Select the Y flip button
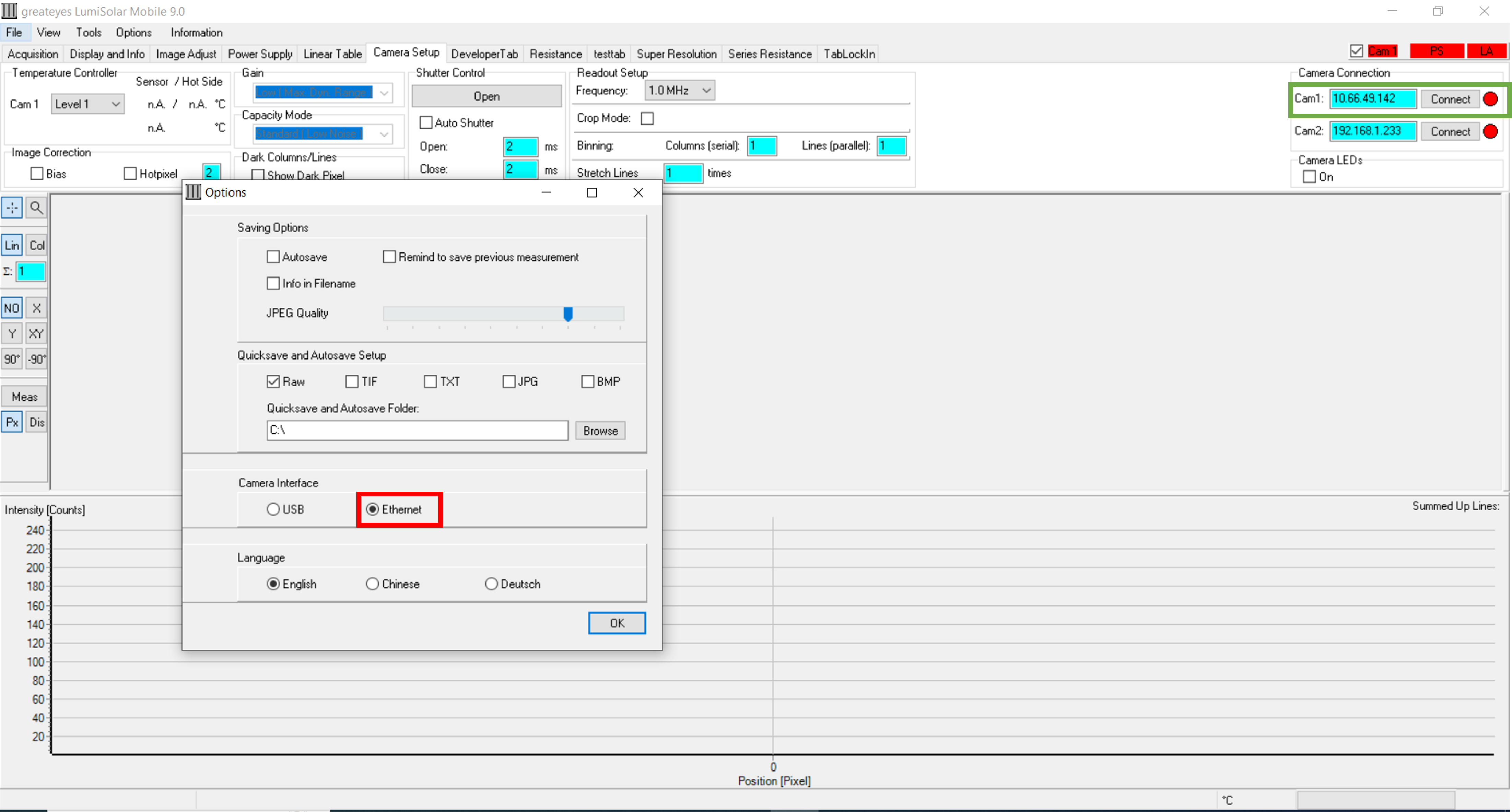The image size is (1512, 812). pos(12,334)
